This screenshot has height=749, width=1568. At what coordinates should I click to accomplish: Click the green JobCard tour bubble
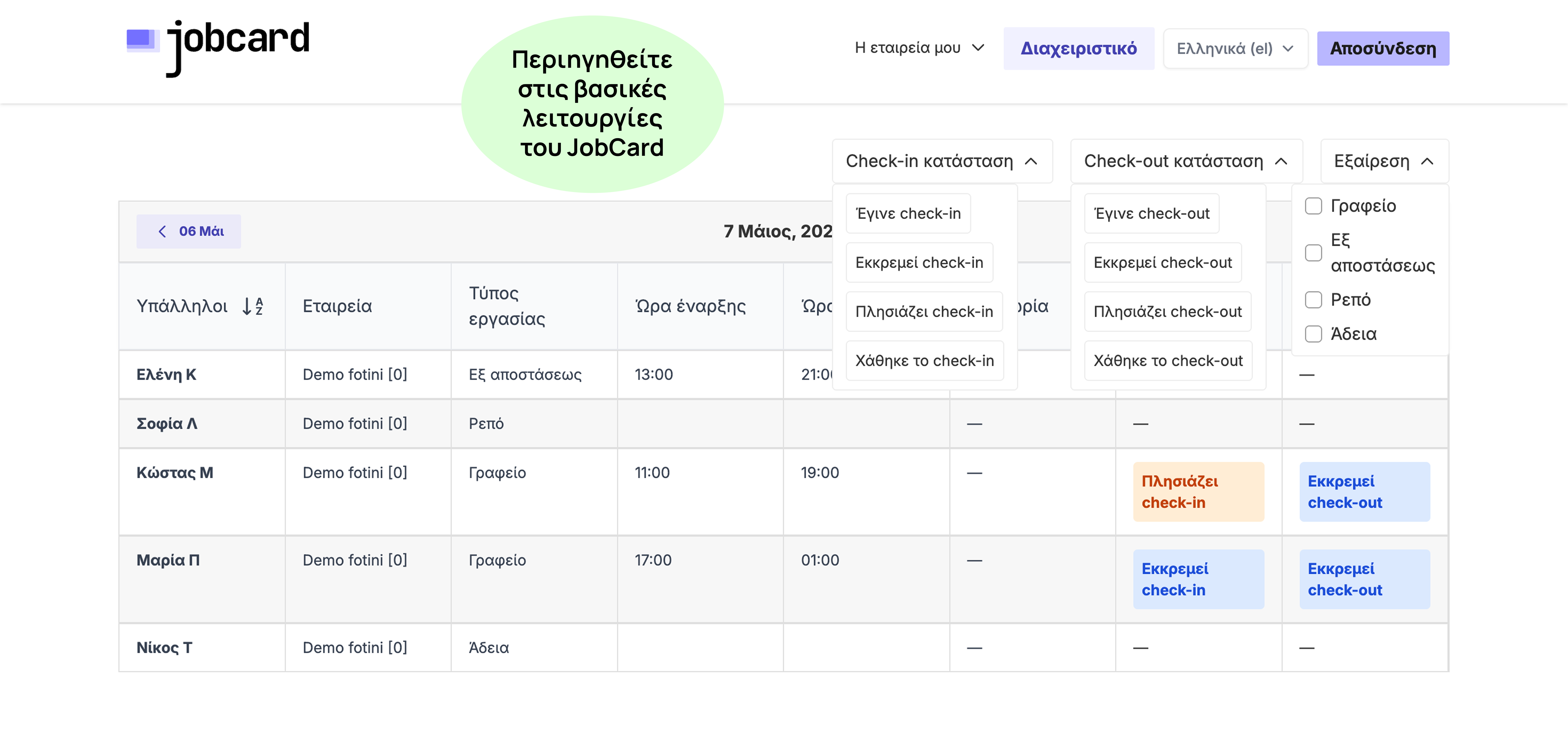[x=592, y=103]
